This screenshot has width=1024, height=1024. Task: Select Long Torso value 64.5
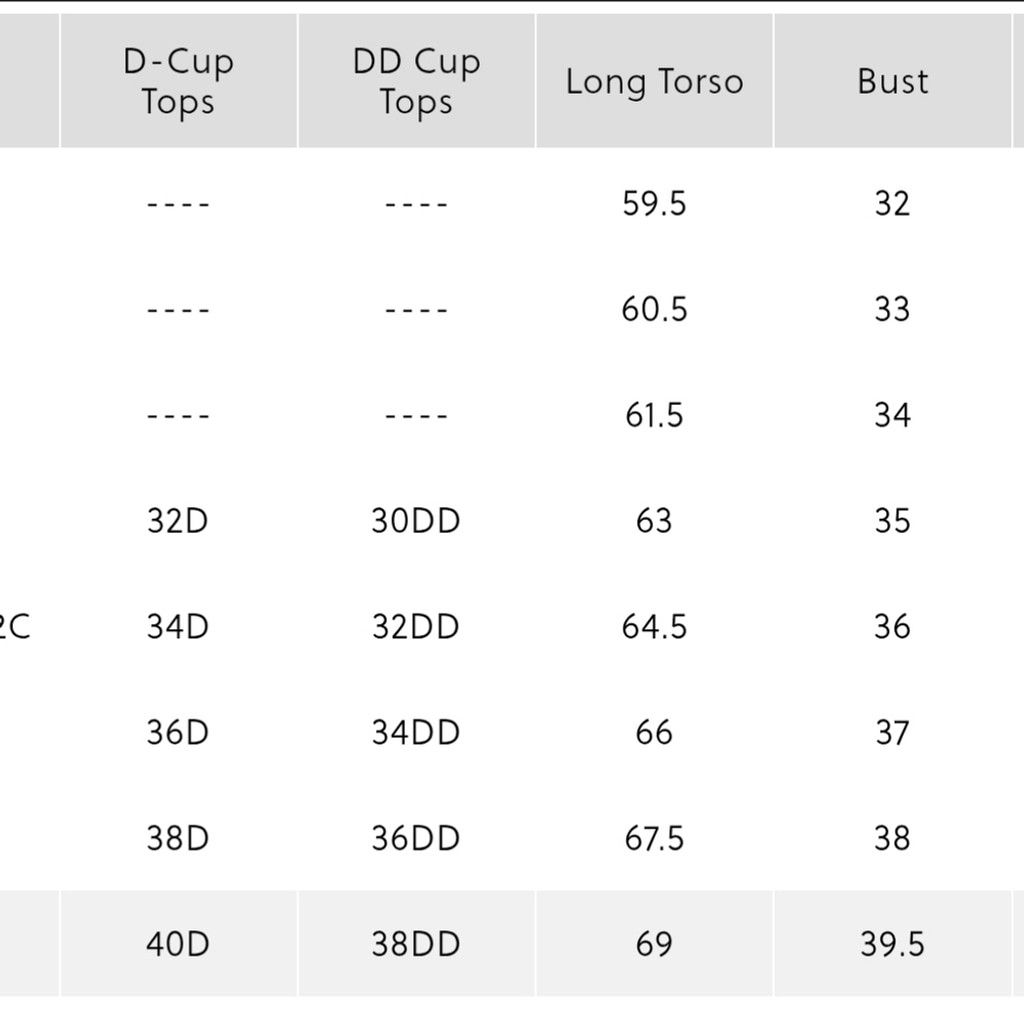point(654,627)
